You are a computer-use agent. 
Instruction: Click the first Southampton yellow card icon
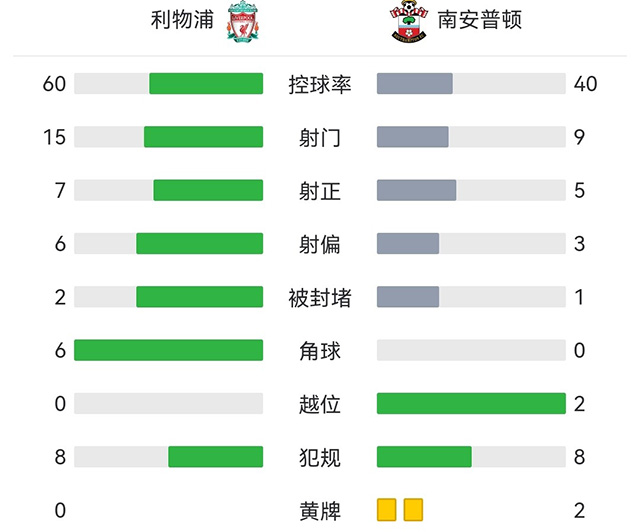click(387, 510)
